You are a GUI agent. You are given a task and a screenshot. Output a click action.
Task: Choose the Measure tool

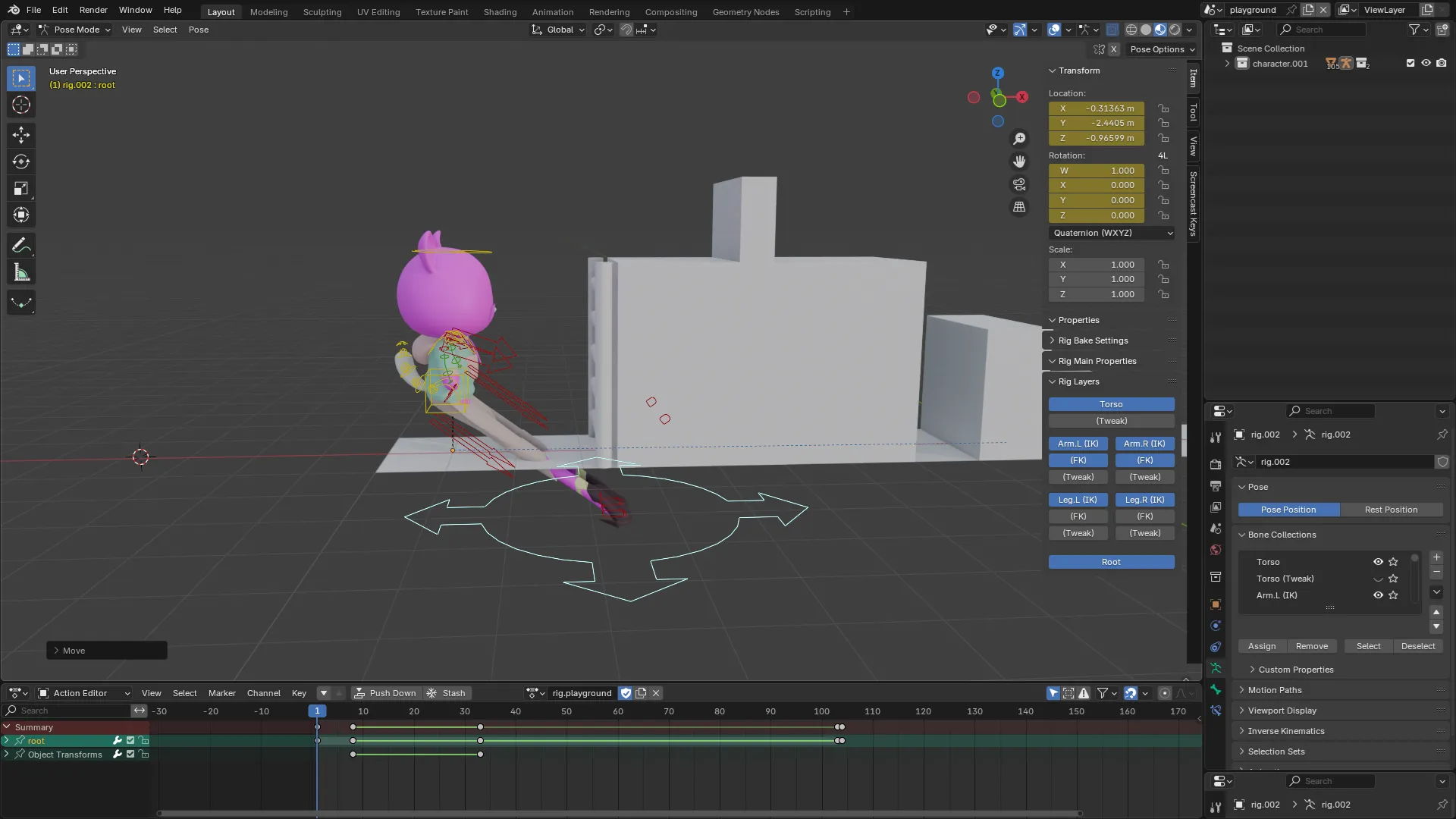[x=21, y=272]
